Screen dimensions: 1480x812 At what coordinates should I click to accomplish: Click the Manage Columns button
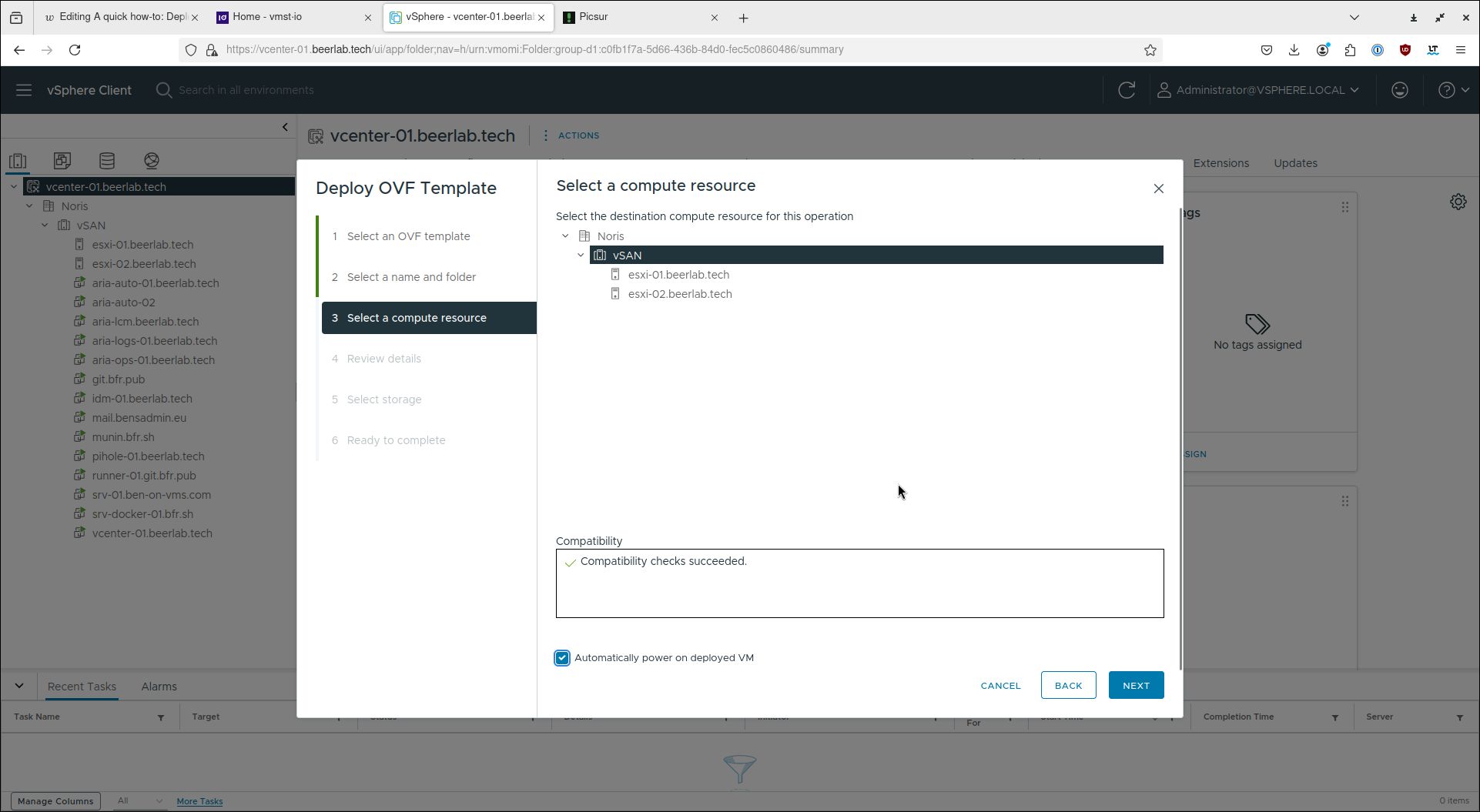coord(55,801)
